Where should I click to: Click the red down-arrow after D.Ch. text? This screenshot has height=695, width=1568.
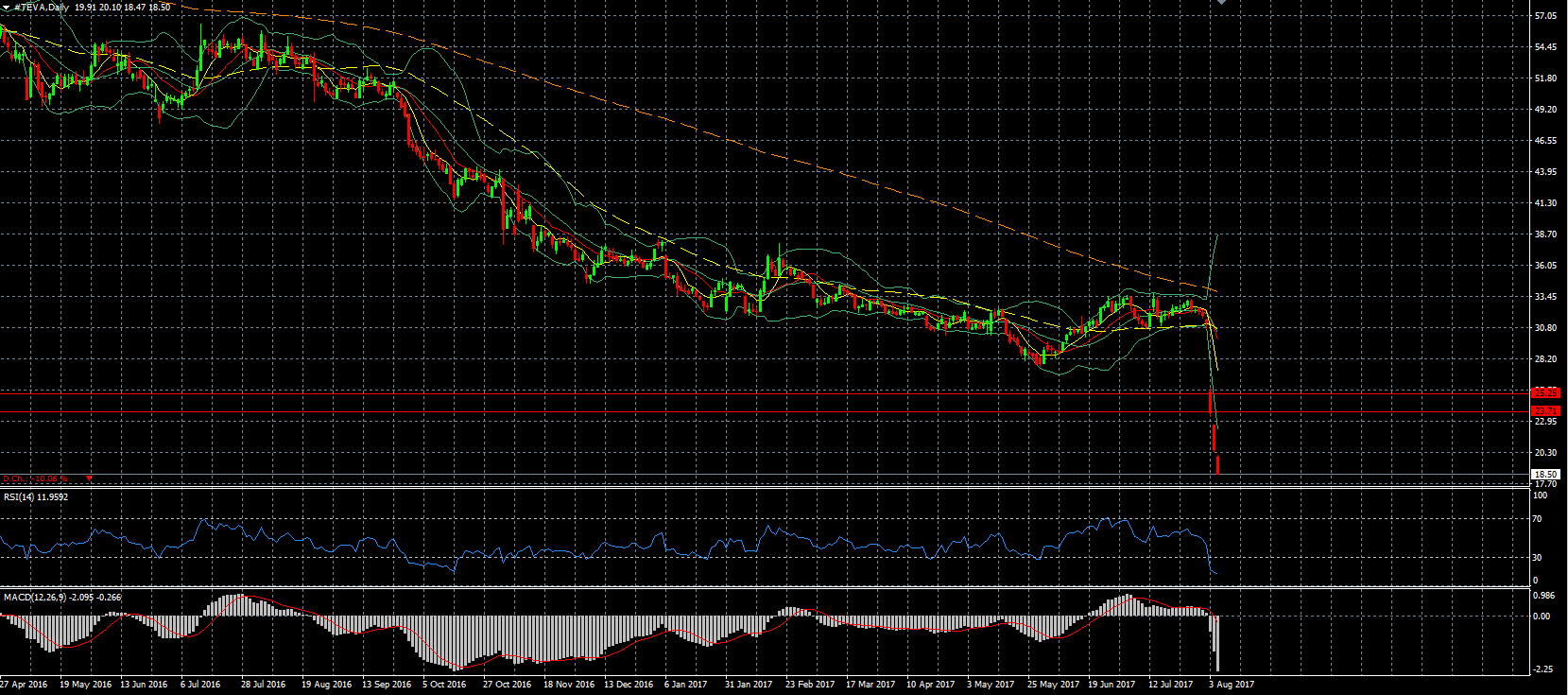(89, 479)
